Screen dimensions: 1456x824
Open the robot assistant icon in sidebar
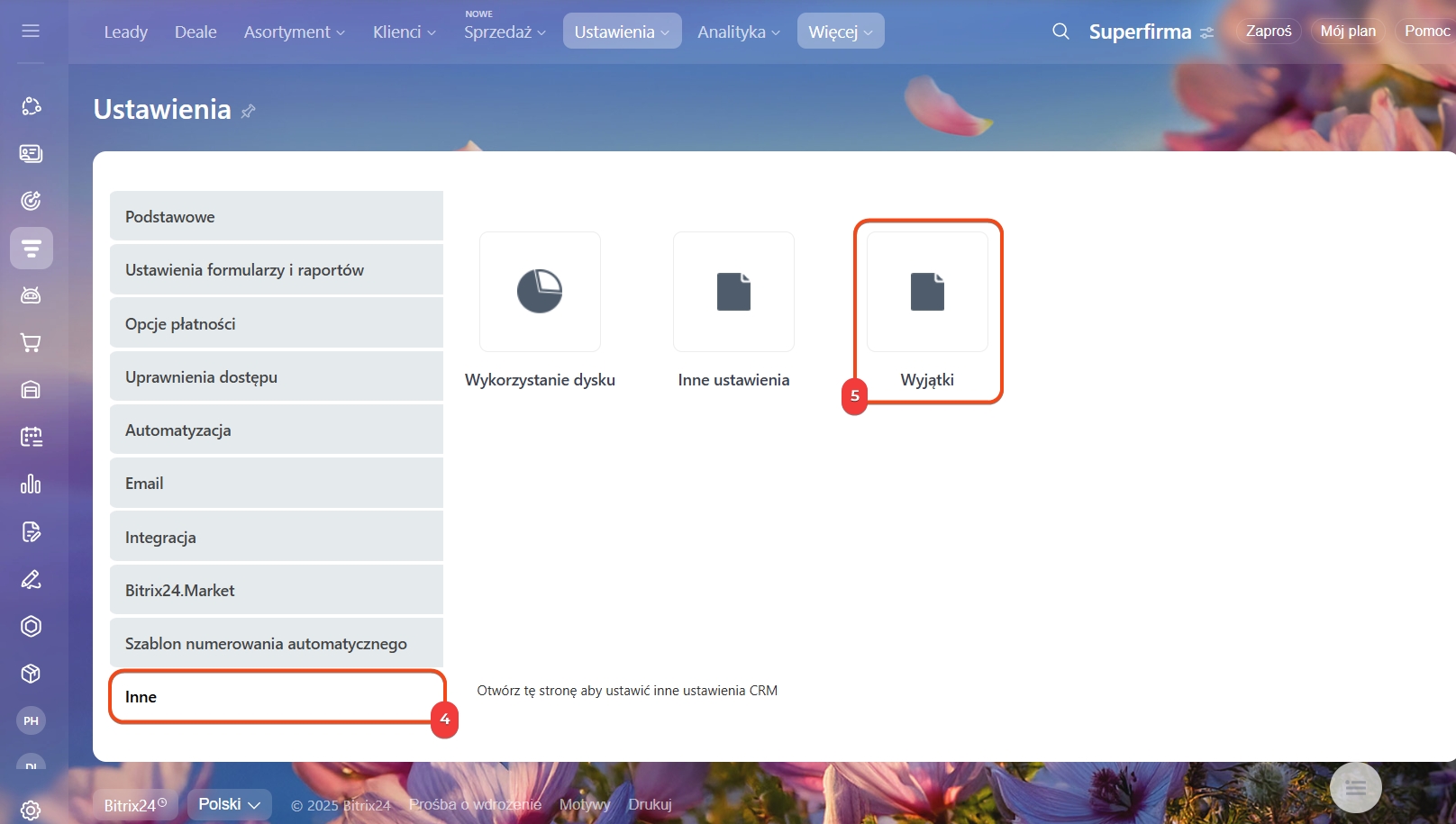(31, 295)
